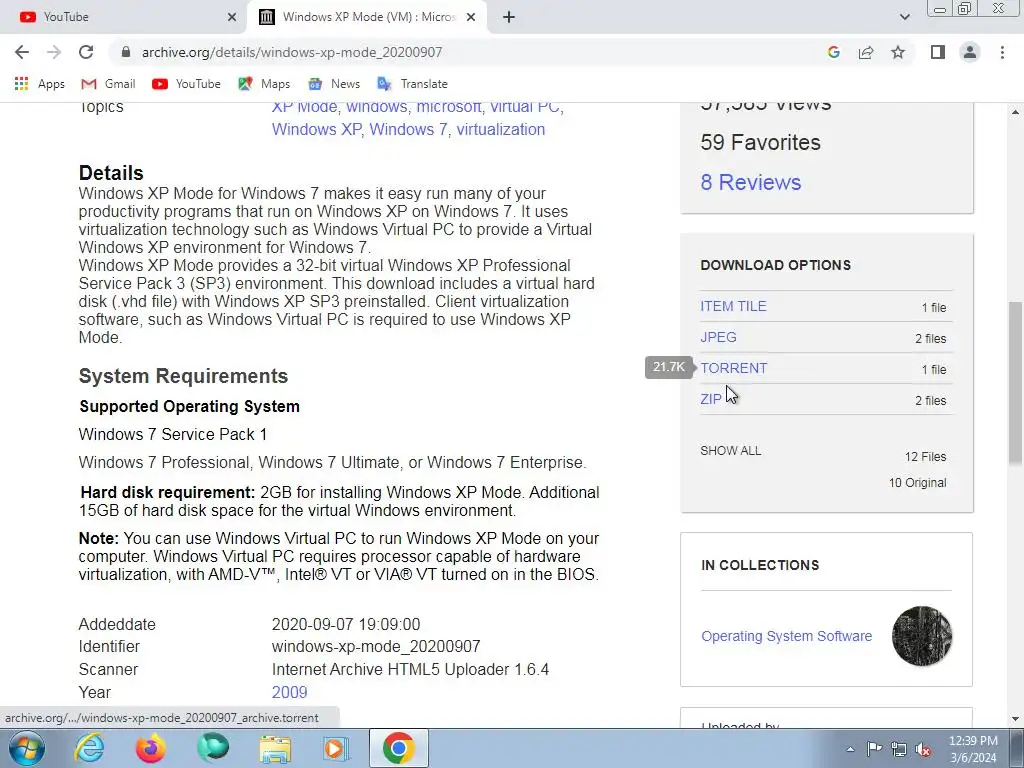Open the Chrome side panel
Viewport: 1024px width, 768px height.
coord(938,52)
